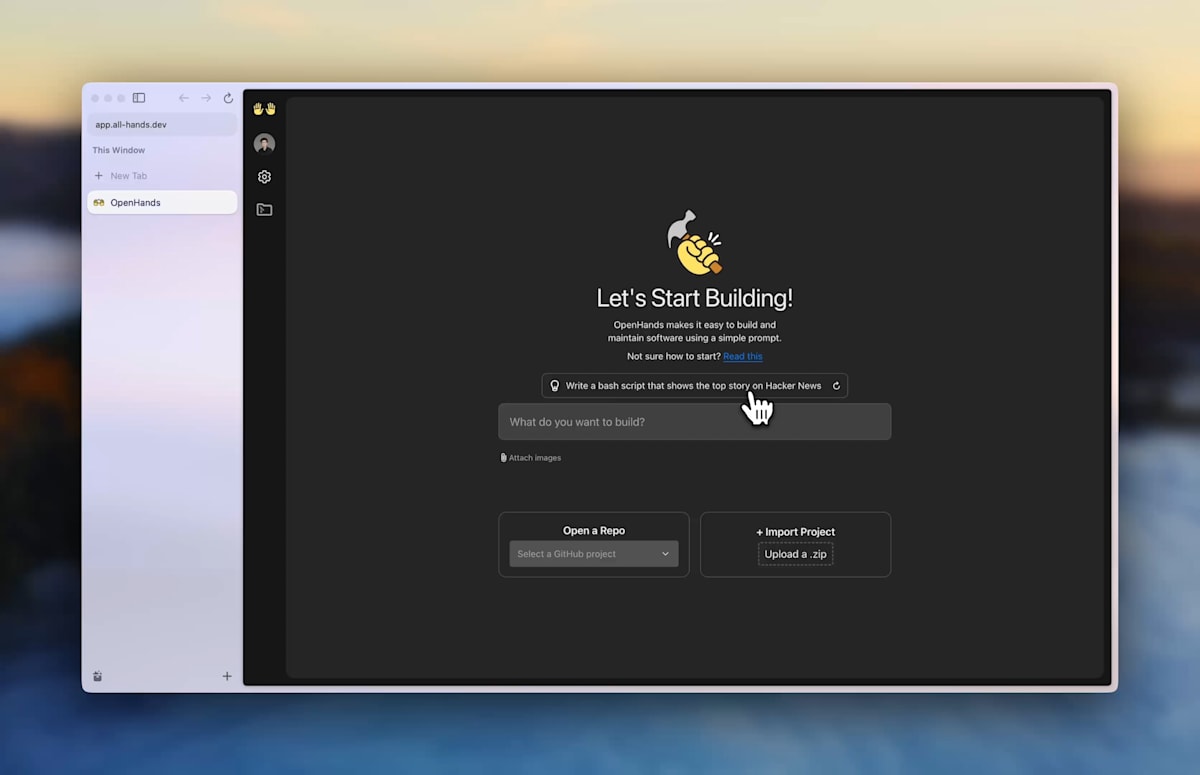This screenshot has height=775, width=1200.
Task: Open the folder terminal icon in sidebar
Action: (264, 210)
